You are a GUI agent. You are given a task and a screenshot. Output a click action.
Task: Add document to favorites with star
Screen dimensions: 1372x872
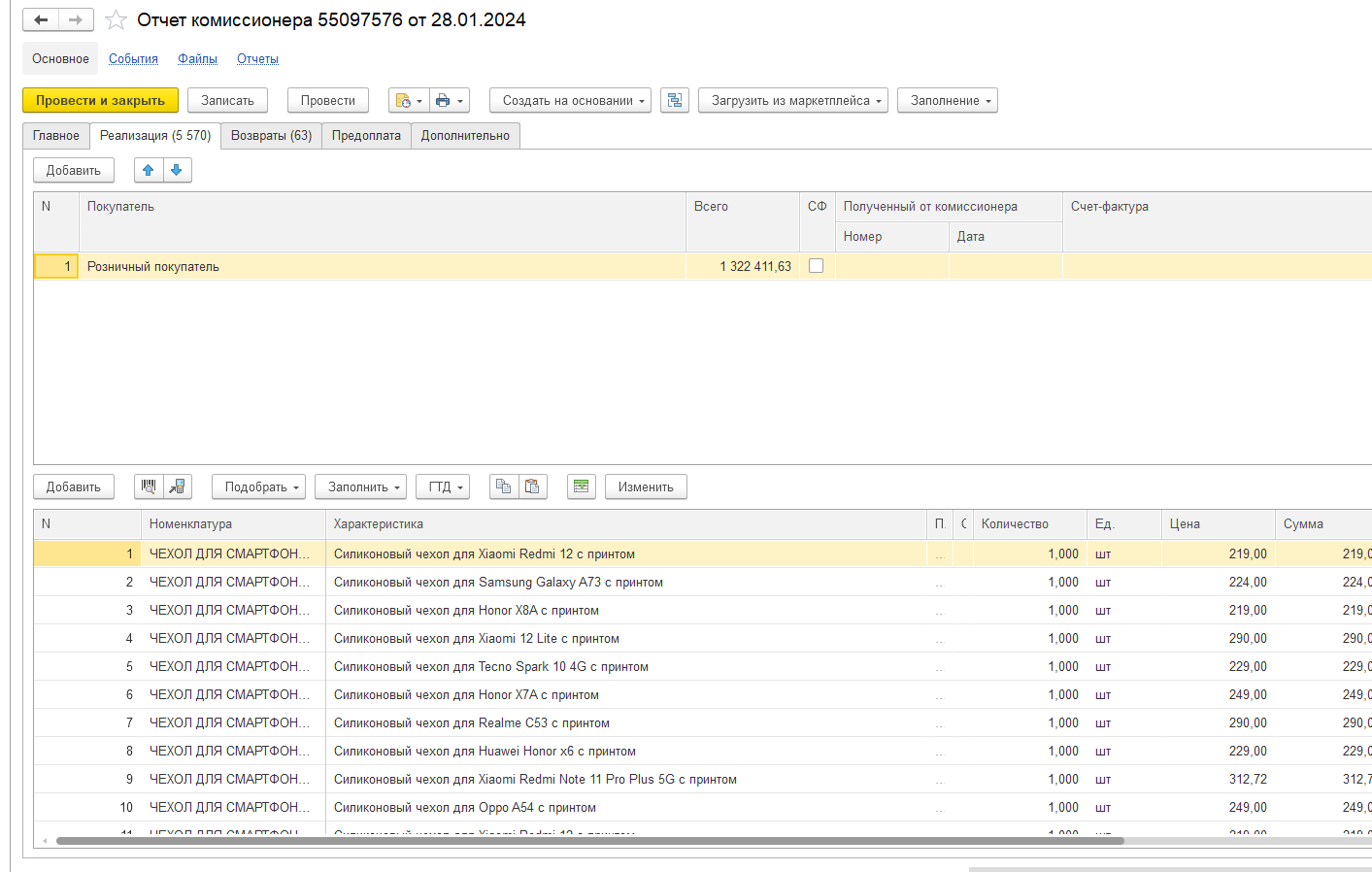click(x=116, y=19)
